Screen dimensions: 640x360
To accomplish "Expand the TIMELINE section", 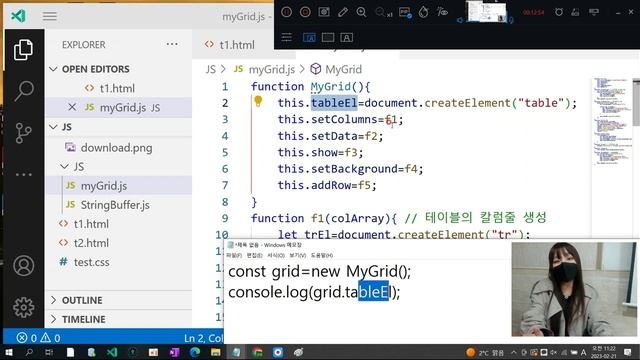I will tap(53, 319).
